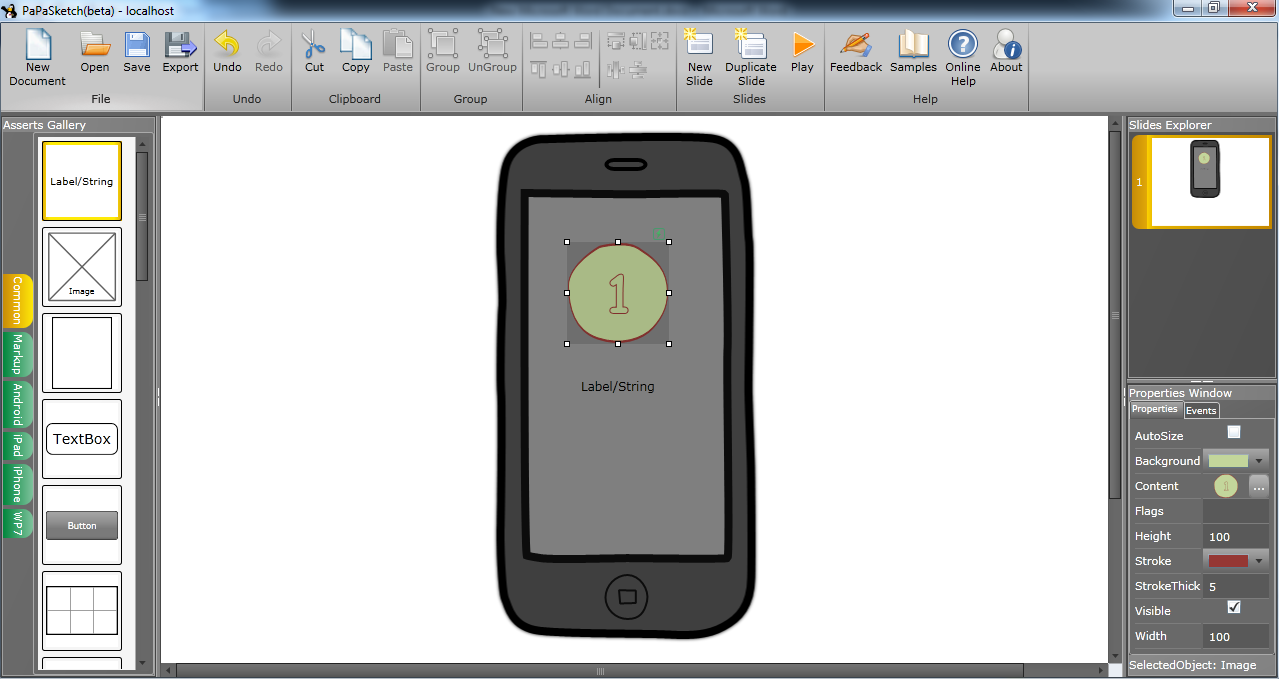Click the Flags value field
The width and height of the screenshot is (1279, 679).
coord(1237,511)
